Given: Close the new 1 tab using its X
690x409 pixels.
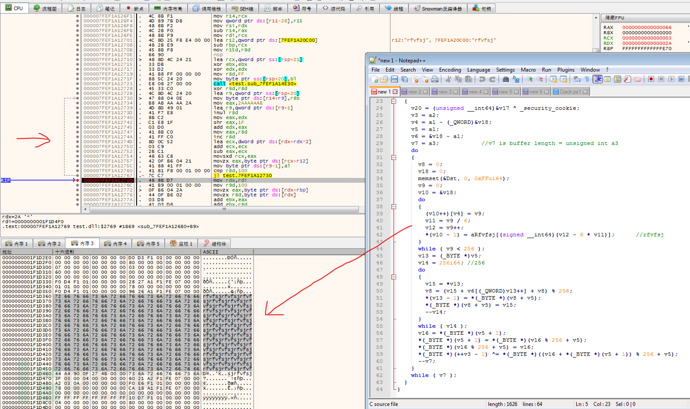Looking at the screenshot, I should point(393,92).
